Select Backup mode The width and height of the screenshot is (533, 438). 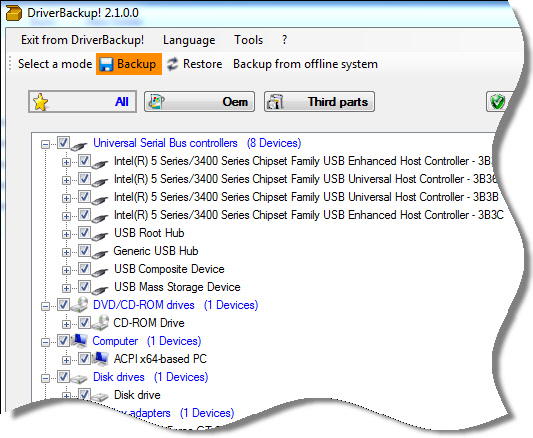pos(129,64)
